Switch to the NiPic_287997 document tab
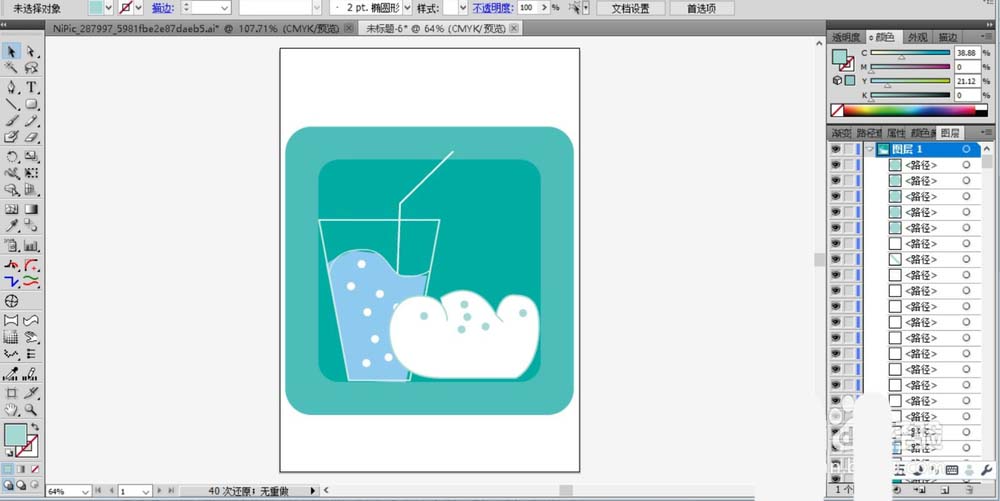Viewport: 1000px width, 501px height. (x=198, y=29)
